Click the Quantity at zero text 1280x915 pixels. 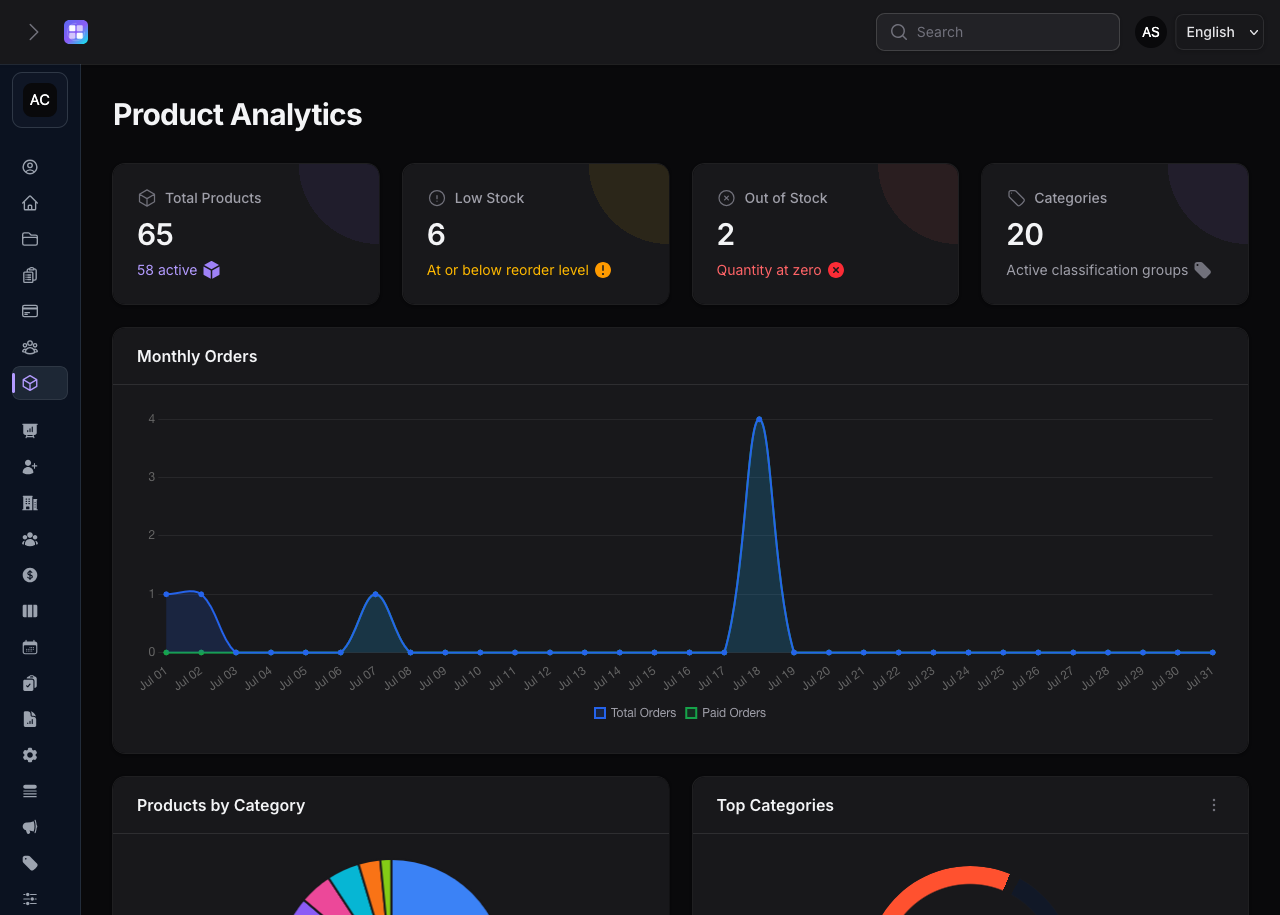coord(769,270)
